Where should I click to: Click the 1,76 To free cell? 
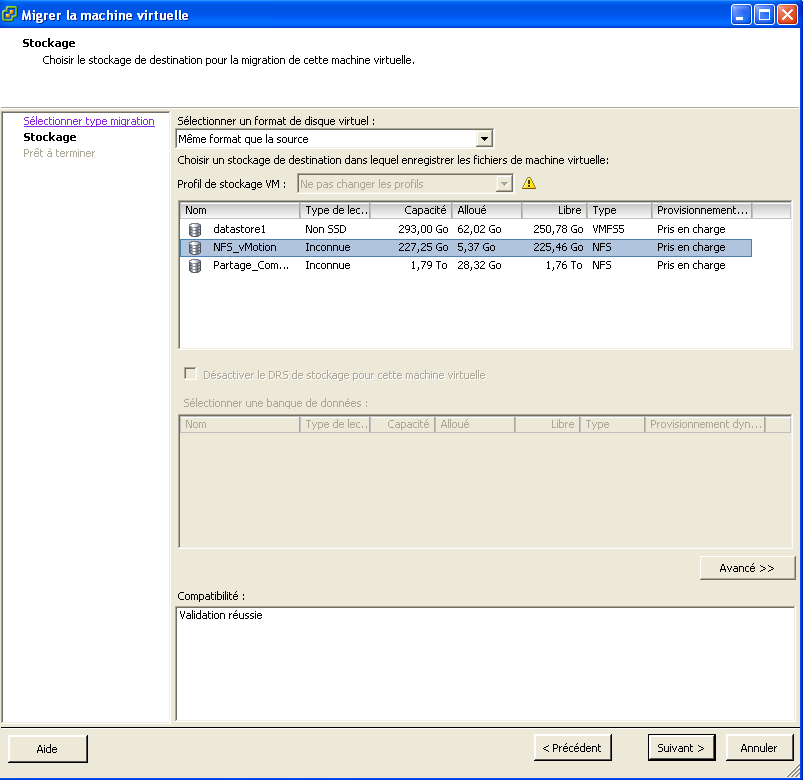click(564, 265)
